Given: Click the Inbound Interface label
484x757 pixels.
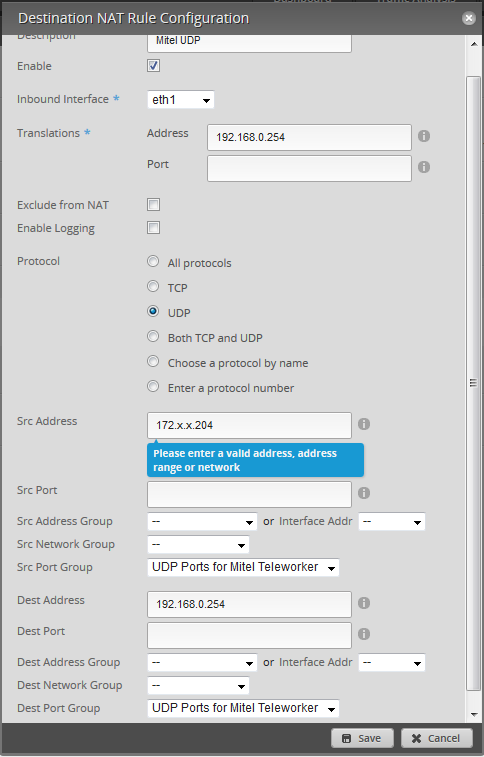Looking at the screenshot, I should click(x=63, y=99).
